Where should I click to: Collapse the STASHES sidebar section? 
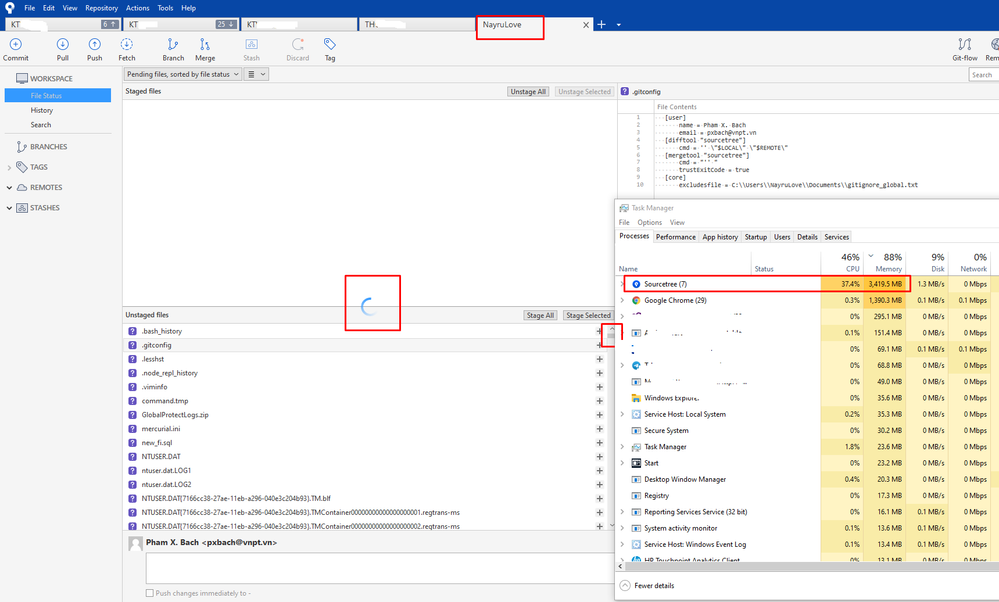pos(9,208)
